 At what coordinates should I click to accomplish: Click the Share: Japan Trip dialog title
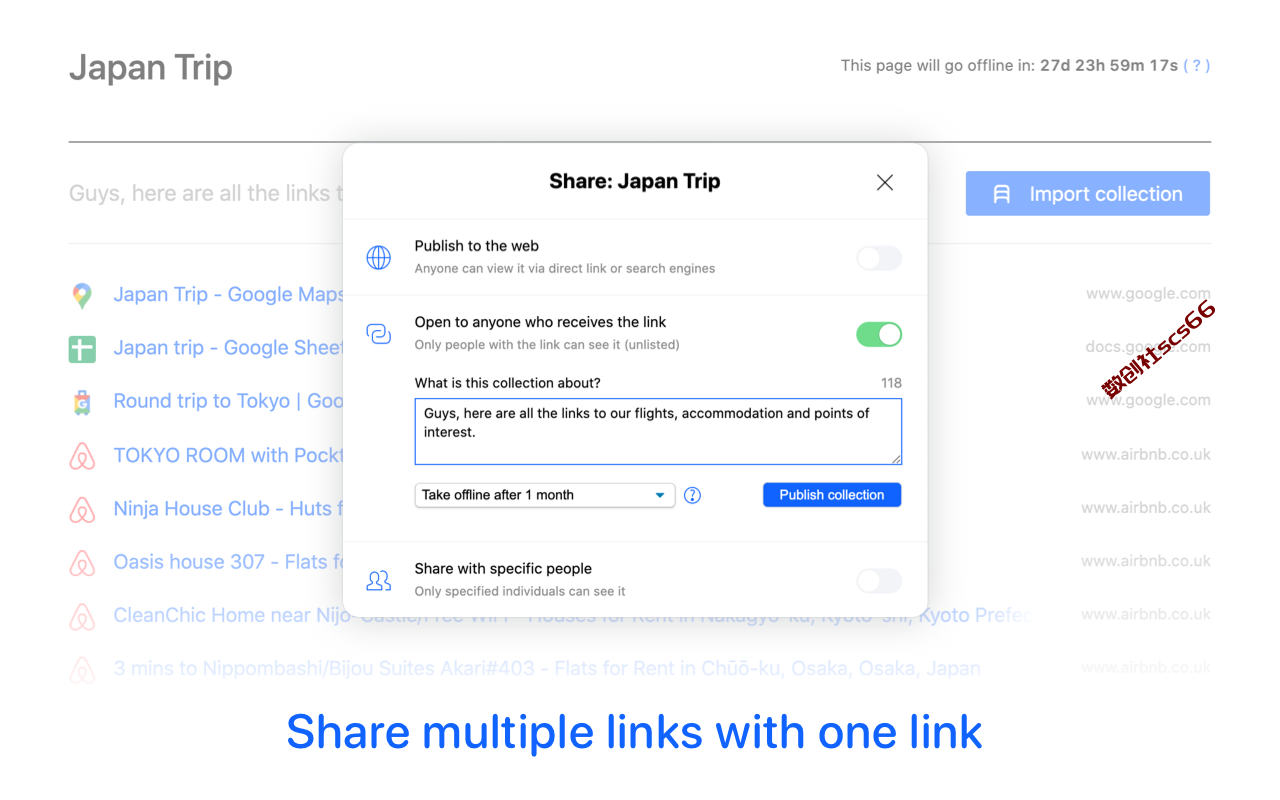coord(635,181)
